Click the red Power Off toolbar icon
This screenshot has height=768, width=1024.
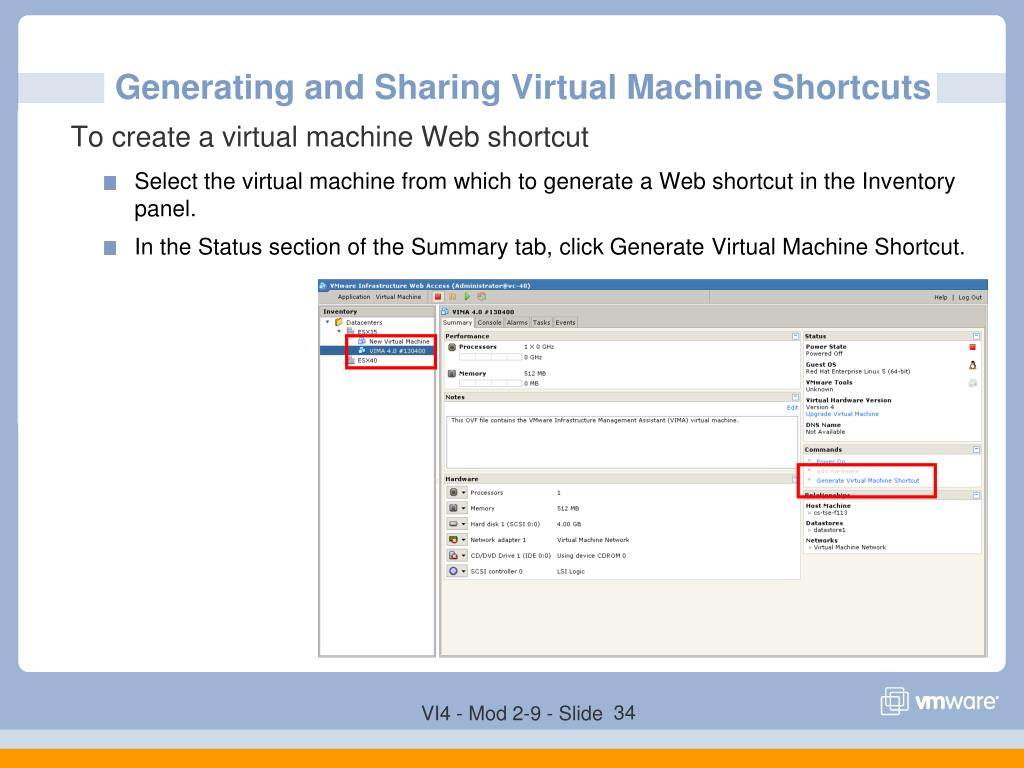point(438,296)
